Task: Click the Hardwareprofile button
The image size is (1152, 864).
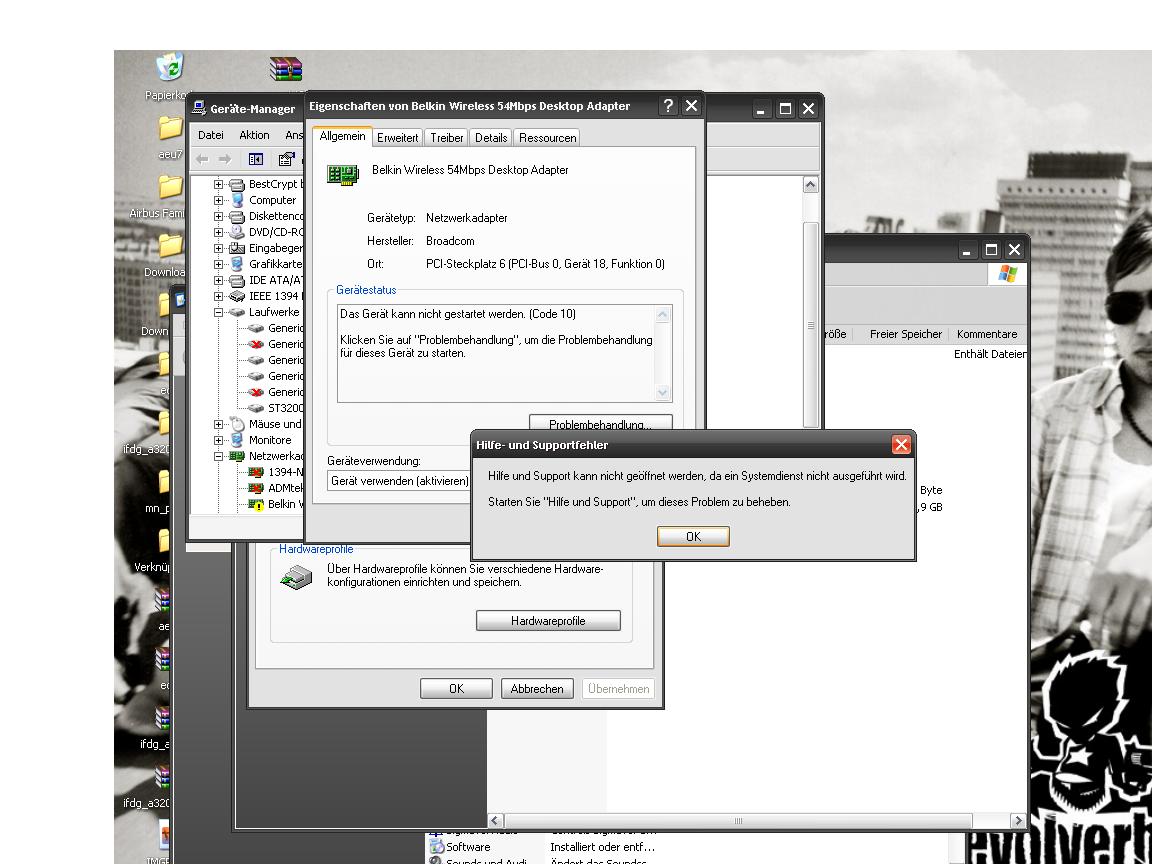Action: 548,621
